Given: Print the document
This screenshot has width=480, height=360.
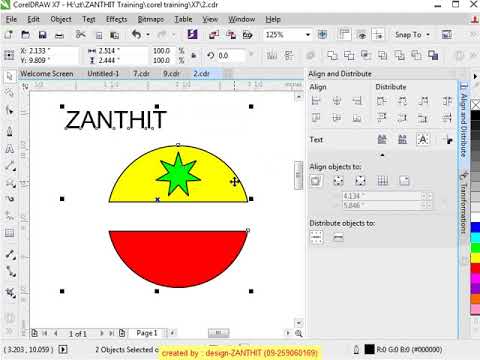Looking at the screenshot, I should click(x=59, y=35).
